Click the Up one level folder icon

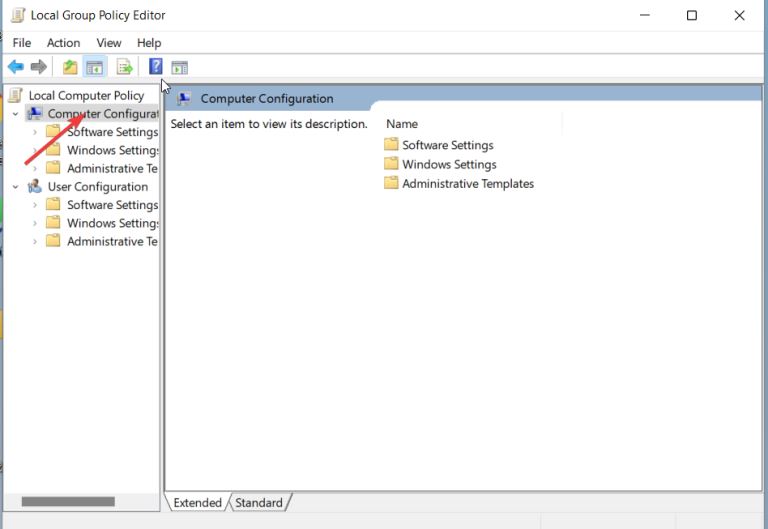point(70,67)
